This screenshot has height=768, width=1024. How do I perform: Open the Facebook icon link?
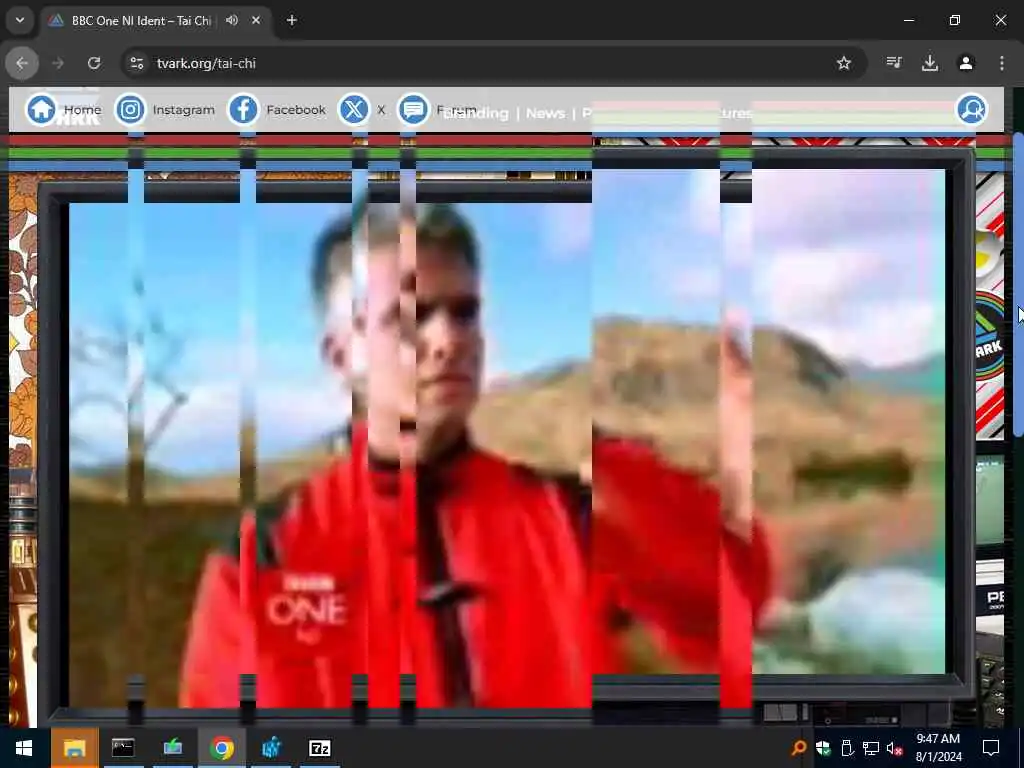point(244,110)
